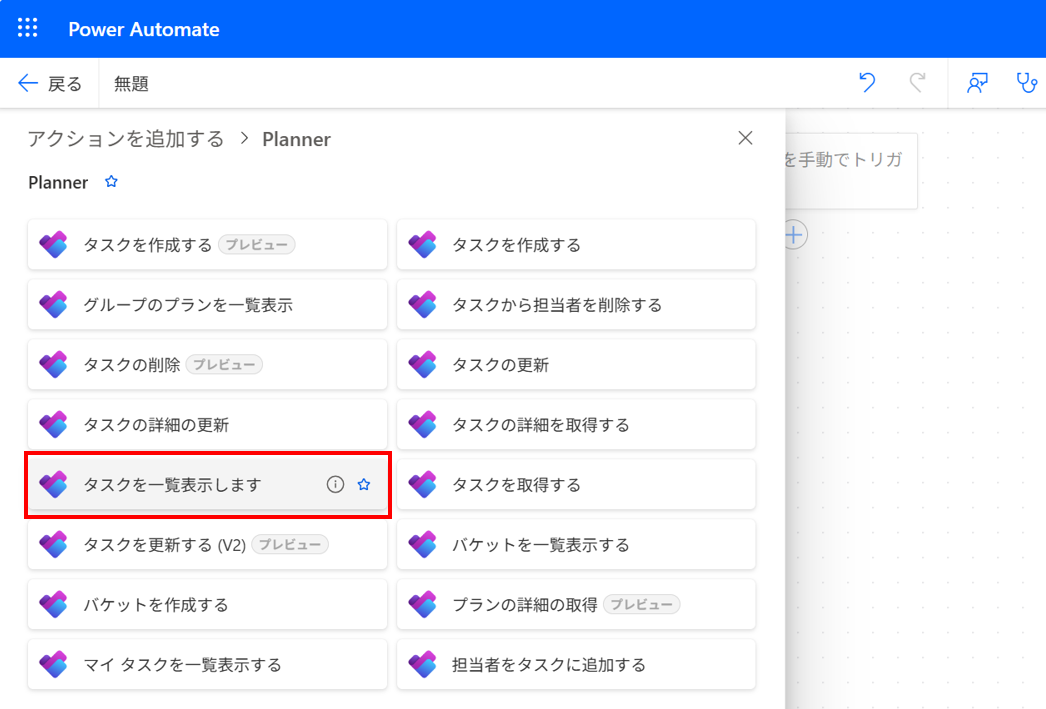Select the manual trigger card on canvas
This screenshot has width=1046, height=709.
[x=851, y=171]
